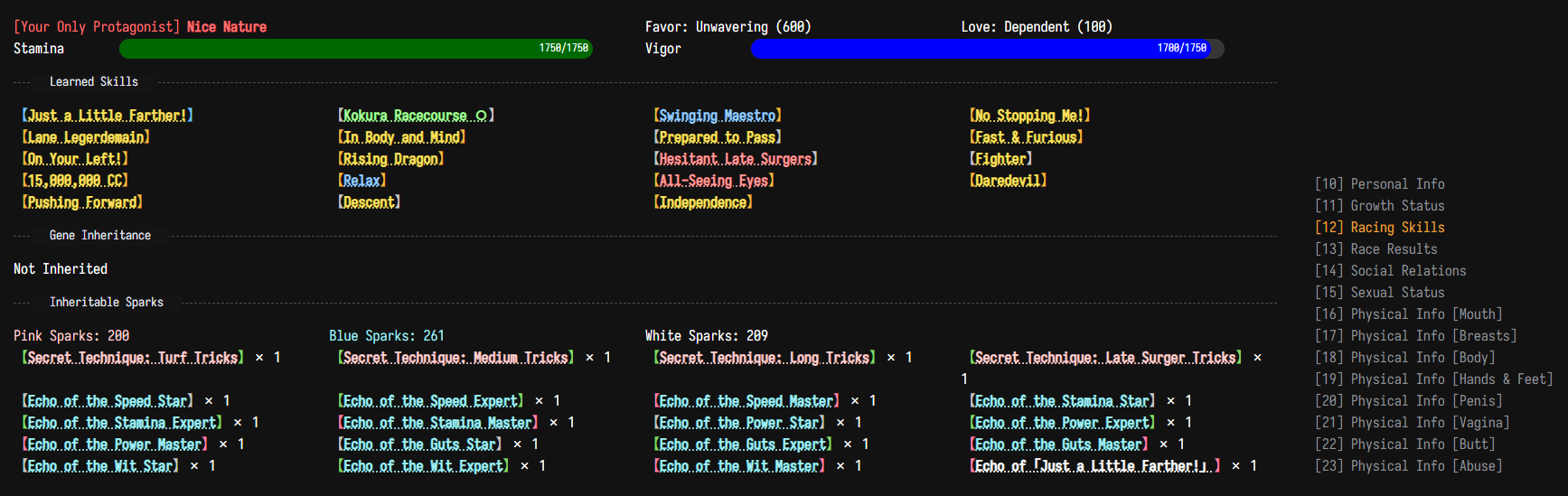Click [Echo of the Power Star] spark
The width and height of the screenshot is (1568, 496).
click(x=739, y=423)
